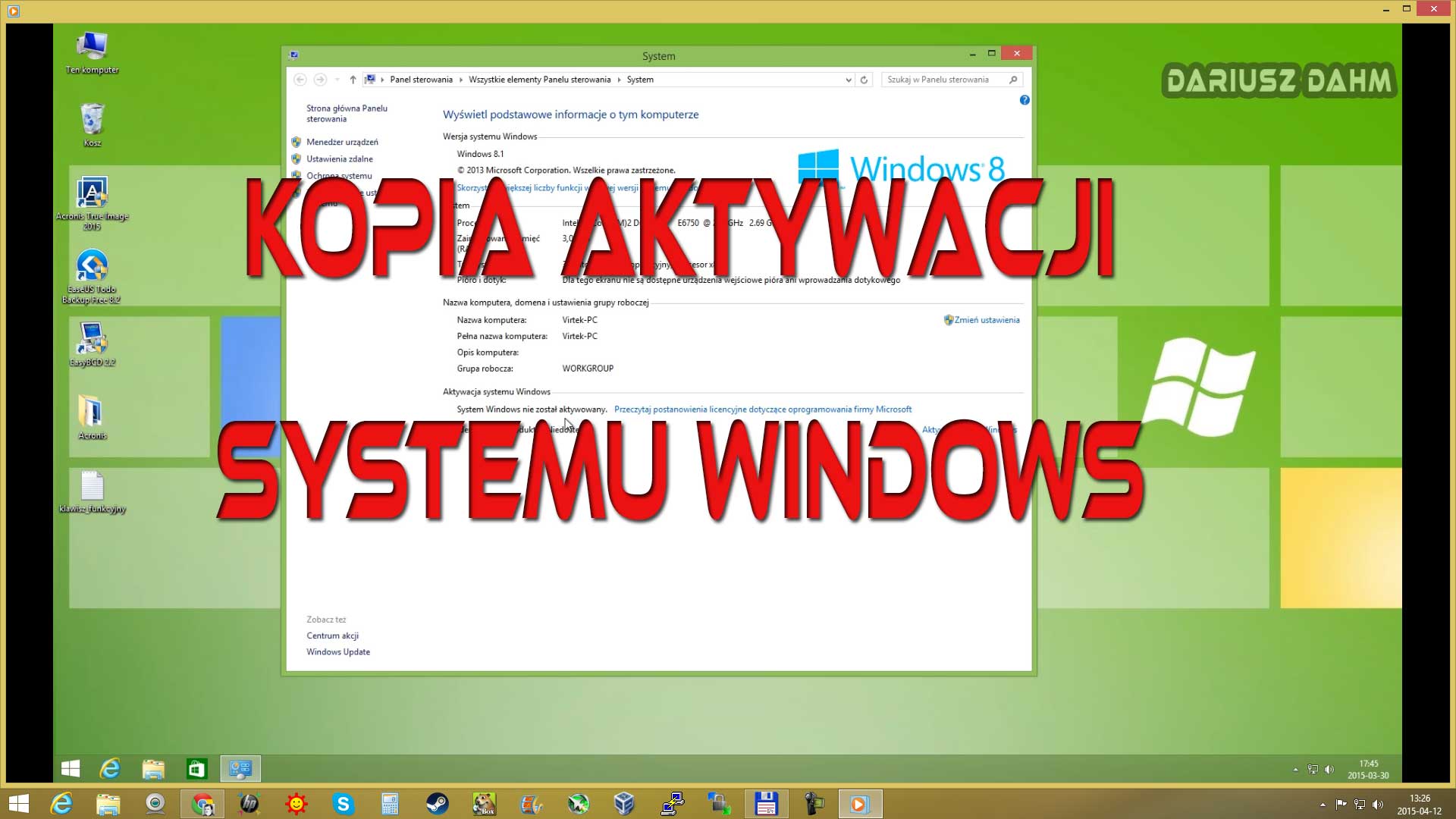Click the Action Center flag tray icon
The image size is (1456, 819).
point(1341,805)
